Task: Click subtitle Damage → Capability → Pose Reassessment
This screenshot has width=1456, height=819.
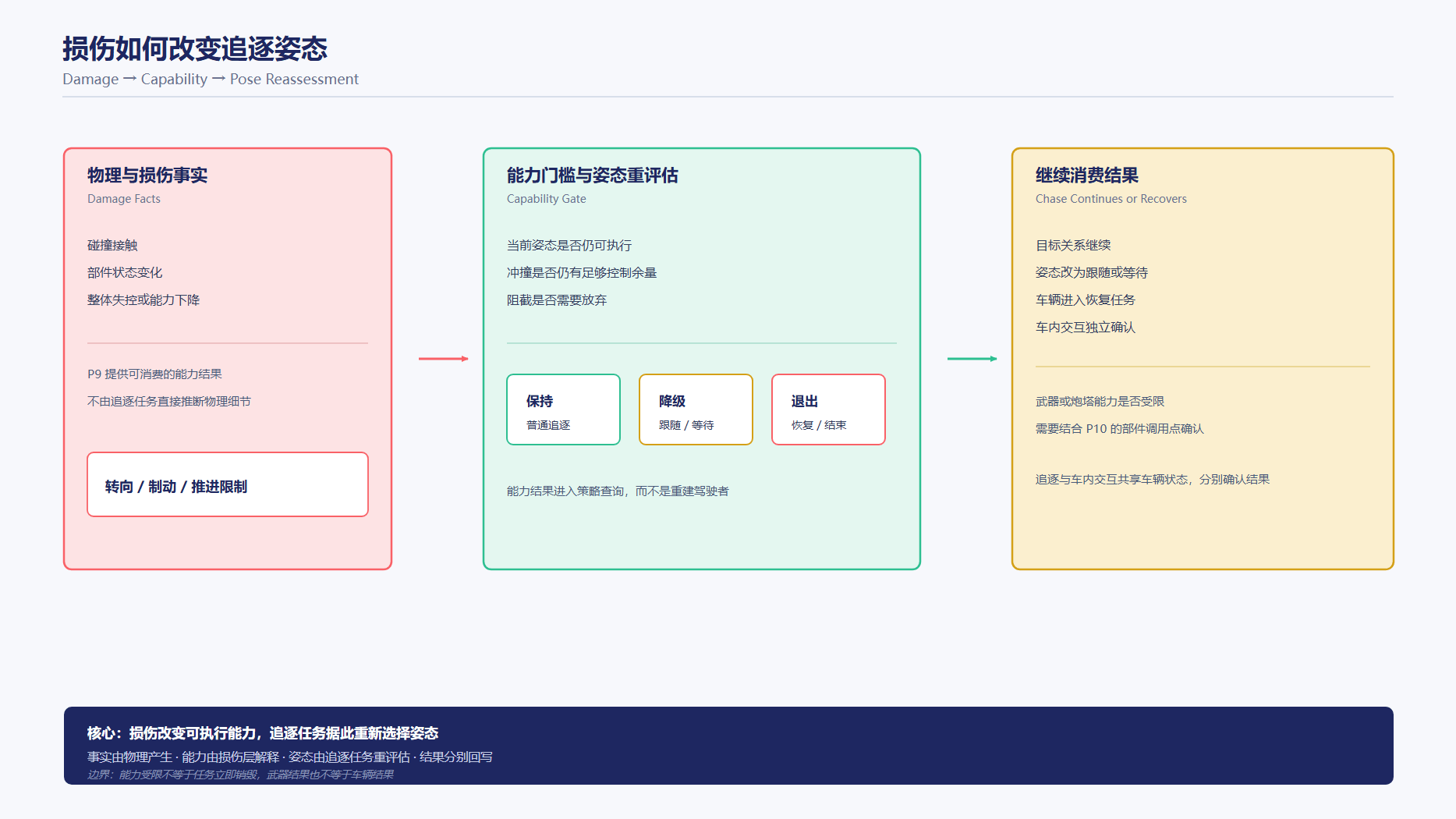Action: [211, 79]
